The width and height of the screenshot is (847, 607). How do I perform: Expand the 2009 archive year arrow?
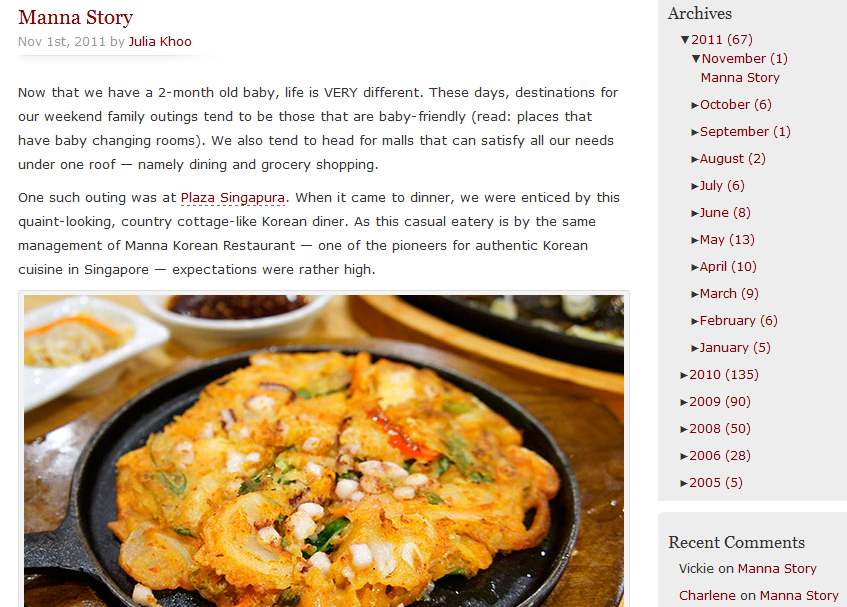684,402
